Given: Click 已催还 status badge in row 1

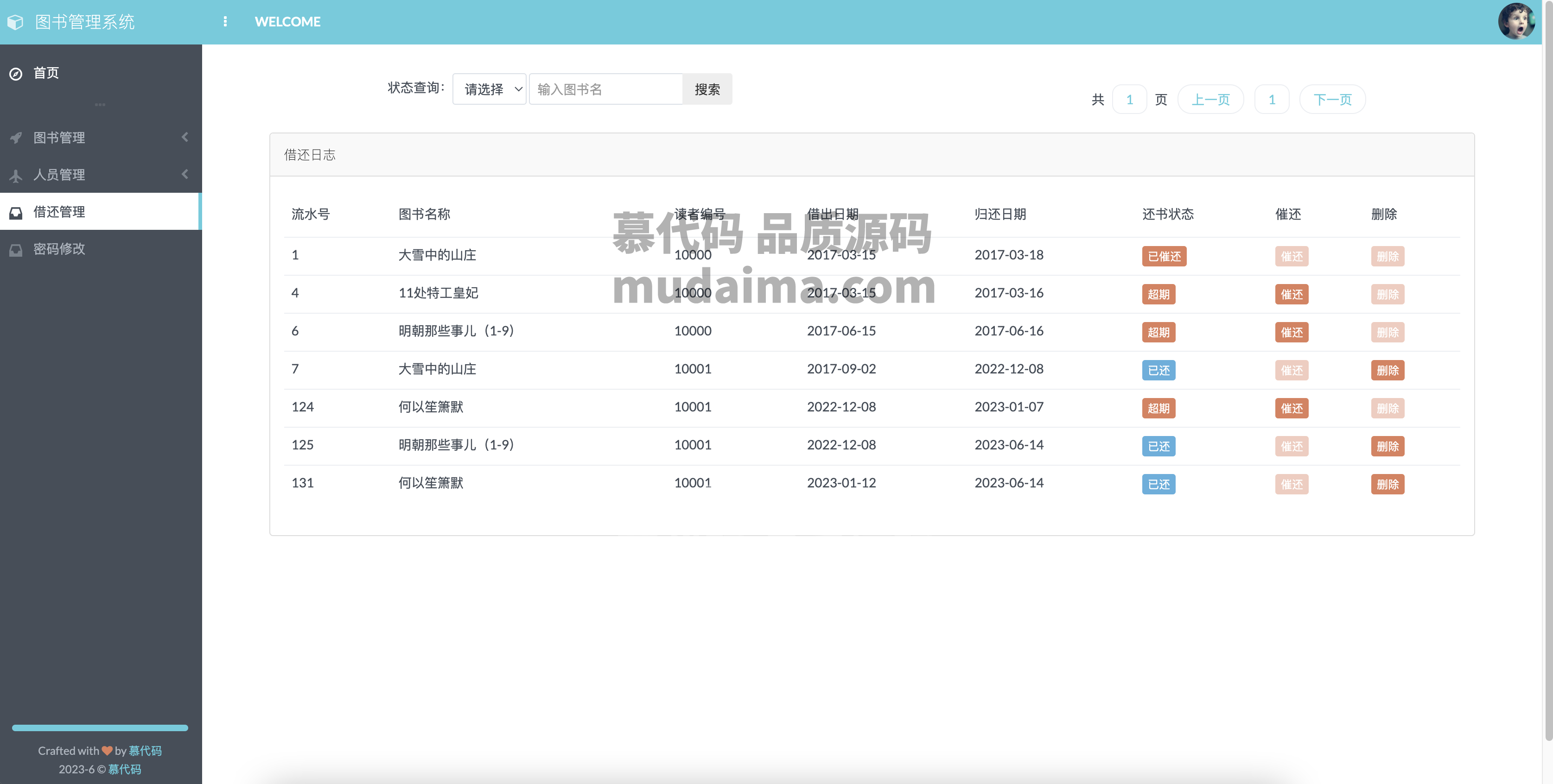Looking at the screenshot, I should (x=1164, y=256).
